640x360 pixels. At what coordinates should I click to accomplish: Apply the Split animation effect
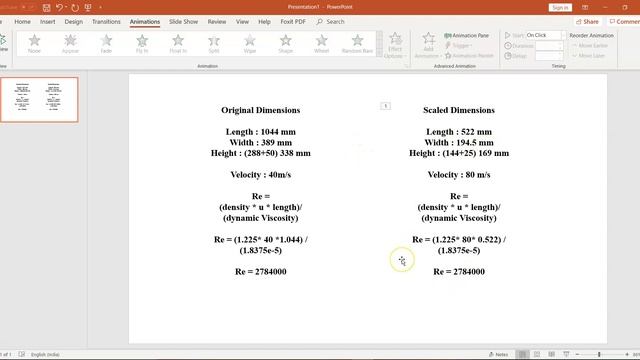(x=214, y=44)
